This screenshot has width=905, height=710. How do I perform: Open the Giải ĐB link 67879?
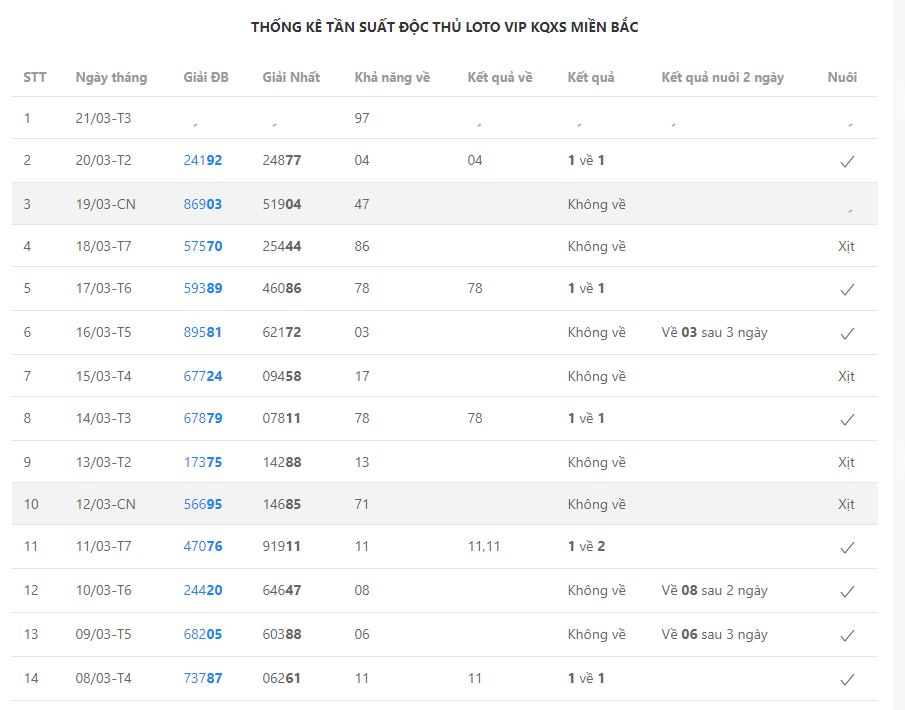[x=203, y=418]
